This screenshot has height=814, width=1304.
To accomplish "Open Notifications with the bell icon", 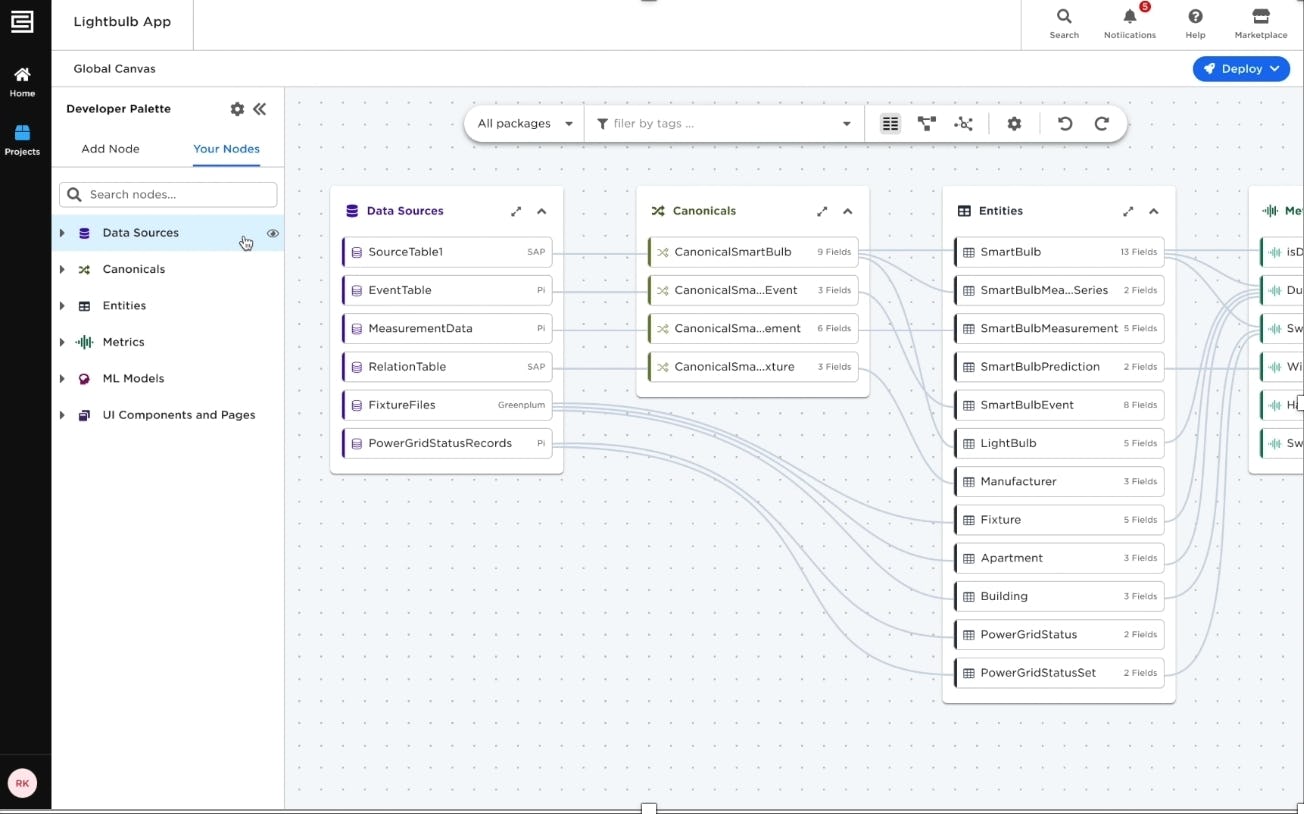I will tap(1129, 20).
